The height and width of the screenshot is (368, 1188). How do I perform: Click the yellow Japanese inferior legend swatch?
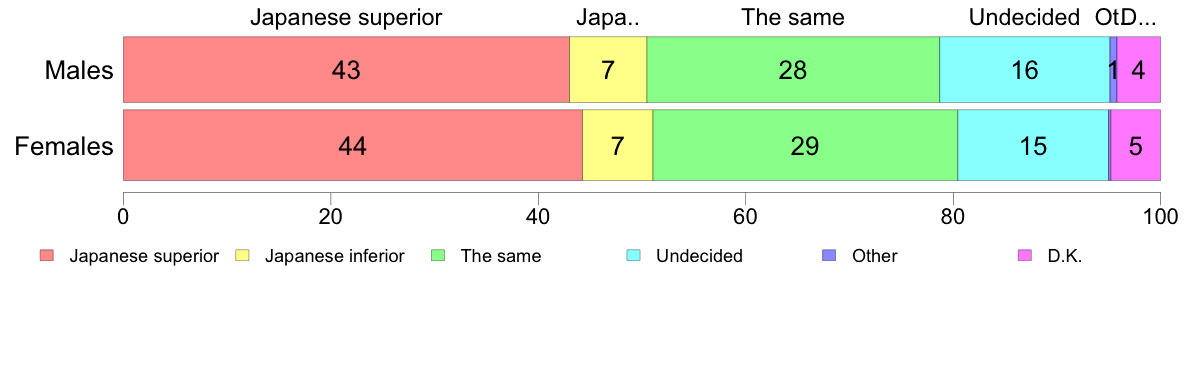click(x=242, y=256)
